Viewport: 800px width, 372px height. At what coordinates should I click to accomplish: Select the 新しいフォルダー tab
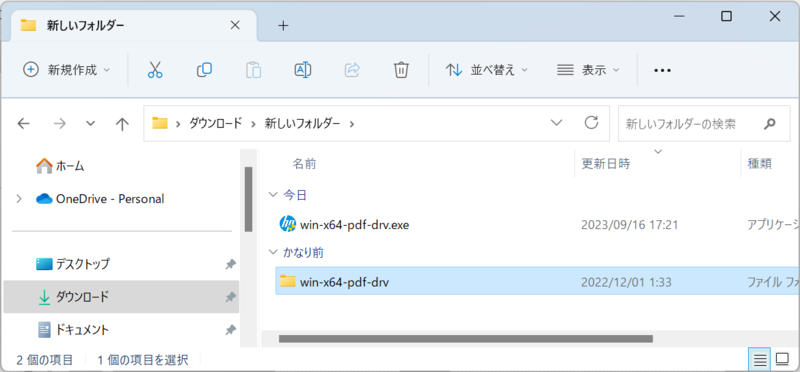134,25
